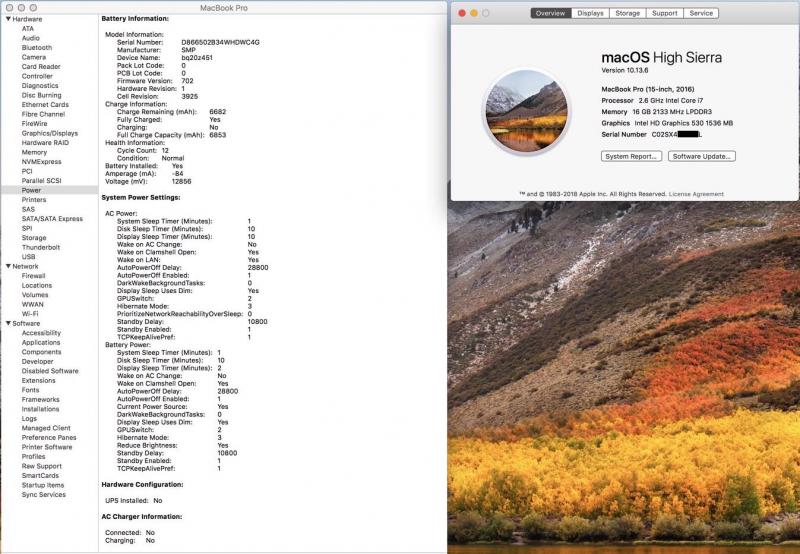Close the About This Mac window
The width and height of the screenshot is (800, 554).
point(460,13)
